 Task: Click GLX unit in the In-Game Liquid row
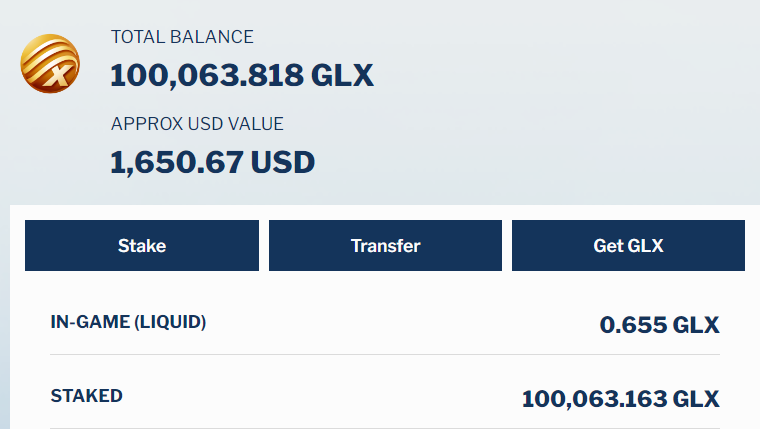(696, 325)
